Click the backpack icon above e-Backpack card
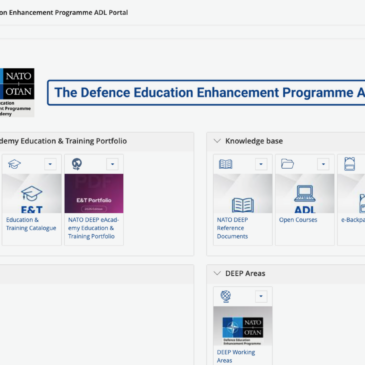 (x=349, y=164)
